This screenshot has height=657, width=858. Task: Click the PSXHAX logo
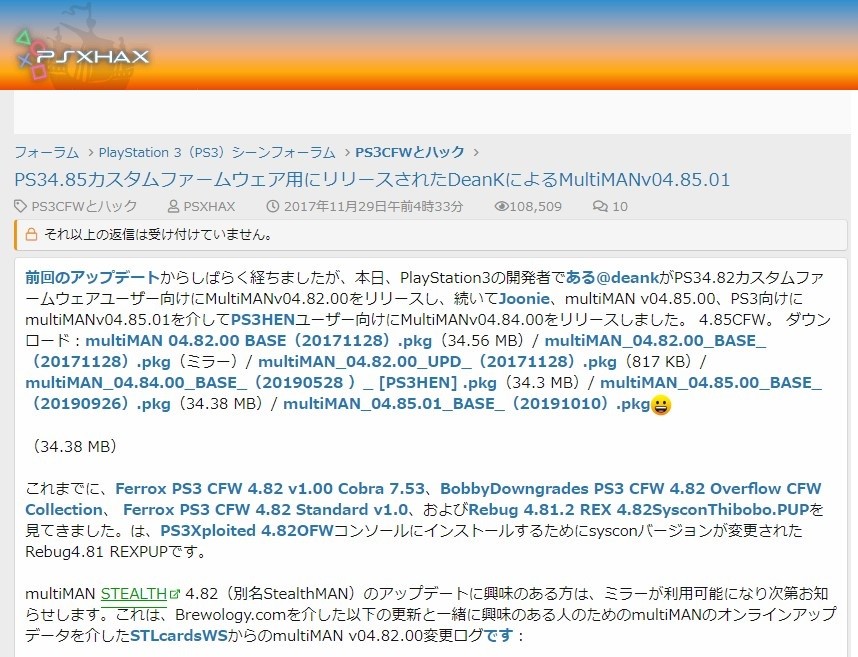tap(82, 55)
